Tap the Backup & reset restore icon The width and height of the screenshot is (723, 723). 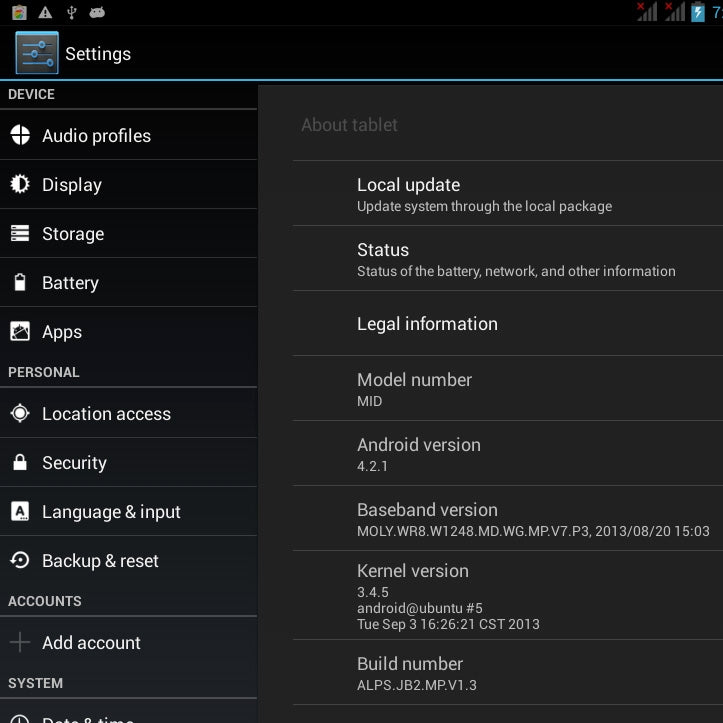20,560
